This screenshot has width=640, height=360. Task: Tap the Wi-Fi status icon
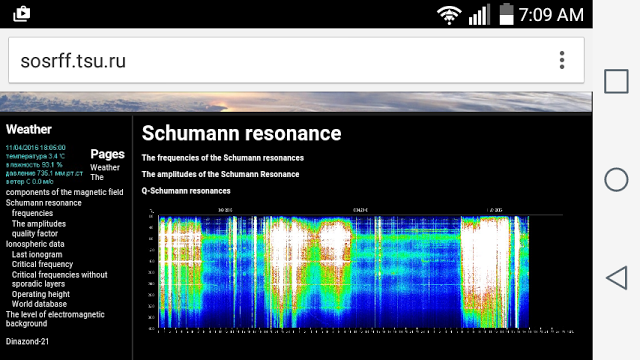click(x=449, y=16)
